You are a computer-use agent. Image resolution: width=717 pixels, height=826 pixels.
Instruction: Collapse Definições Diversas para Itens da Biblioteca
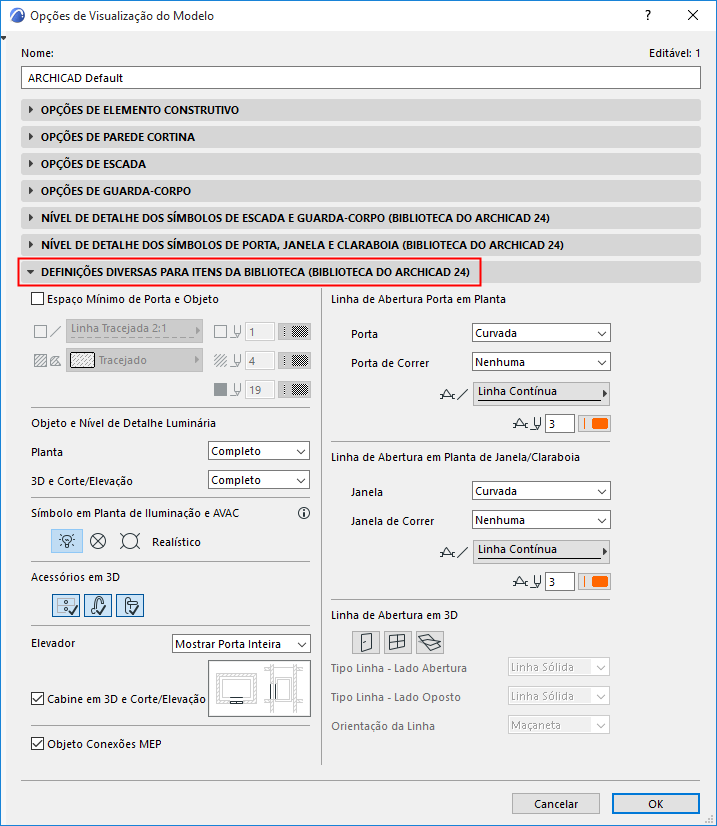(x=361, y=272)
